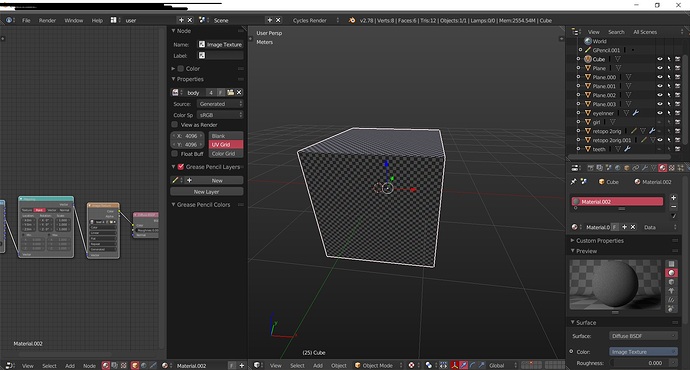Expand the Custom Properties panel

[x=573, y=241]
